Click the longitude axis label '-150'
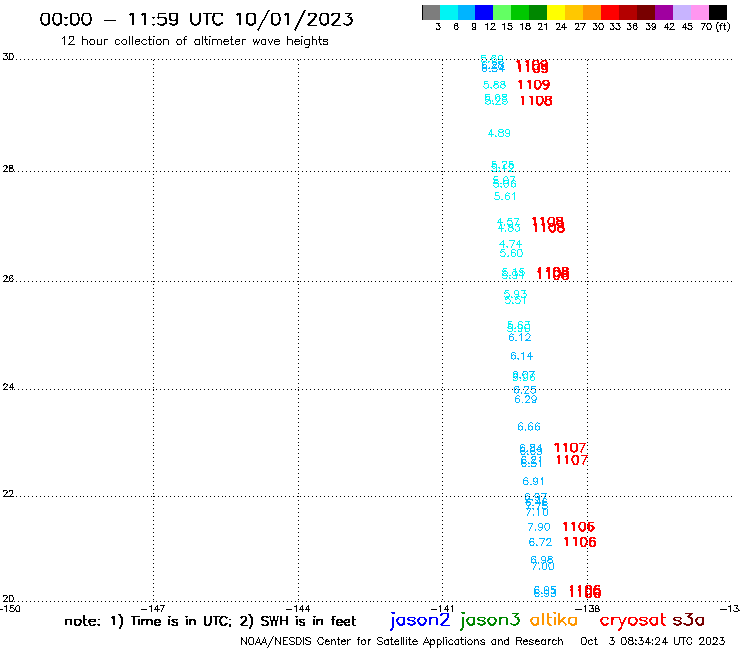The width and height of the screenshot is (740, 650). pyautogui.click(x=10, y=608)
